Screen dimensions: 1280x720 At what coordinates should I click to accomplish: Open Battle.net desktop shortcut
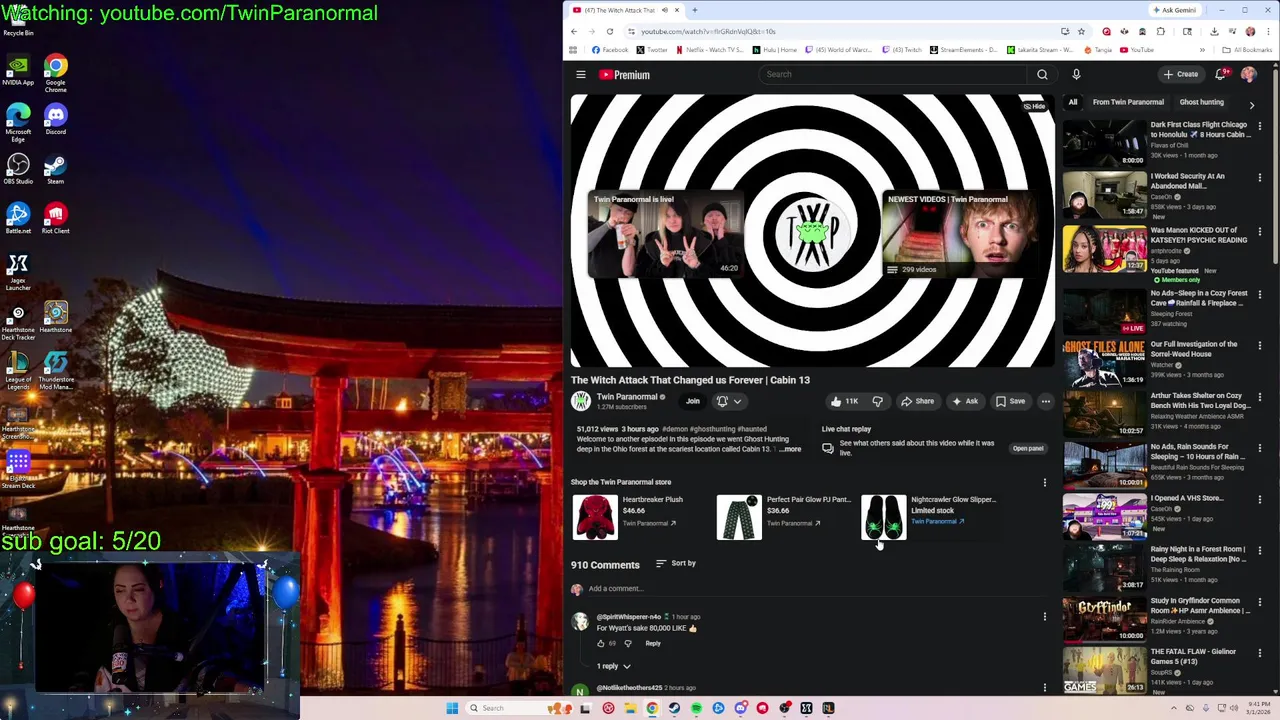point(18,219)
